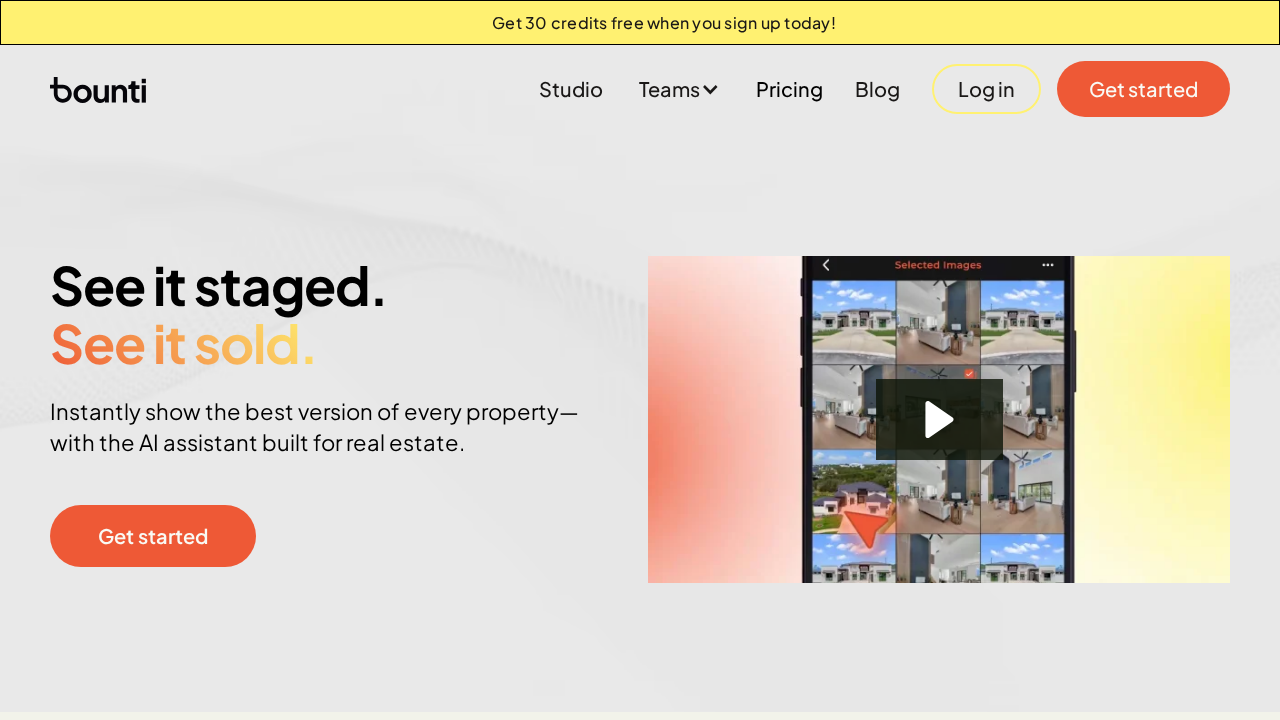Select third-row right thumbnail with glass doors
Image resolution: width=1280 pixels, height=720 pixels.
pos(1022,492)
